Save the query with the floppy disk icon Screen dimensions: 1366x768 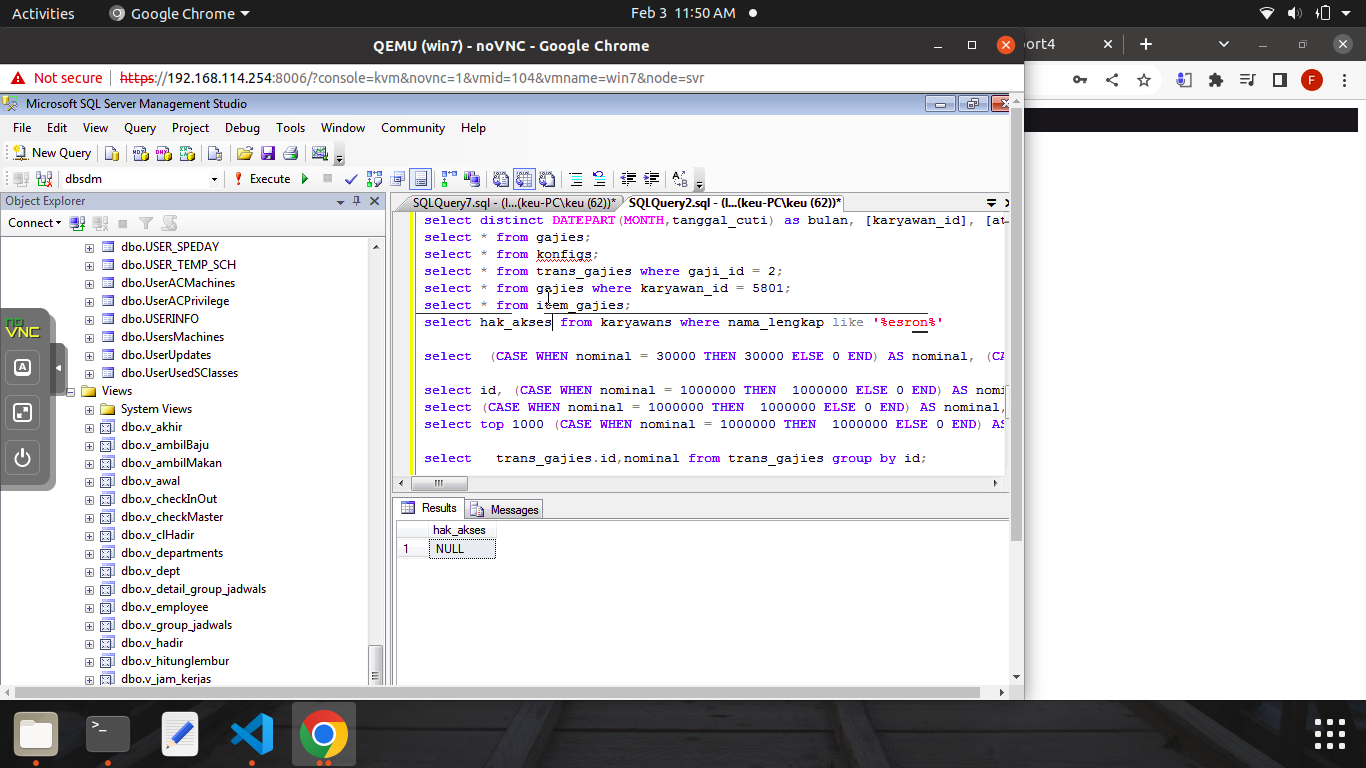click(267, 153)
